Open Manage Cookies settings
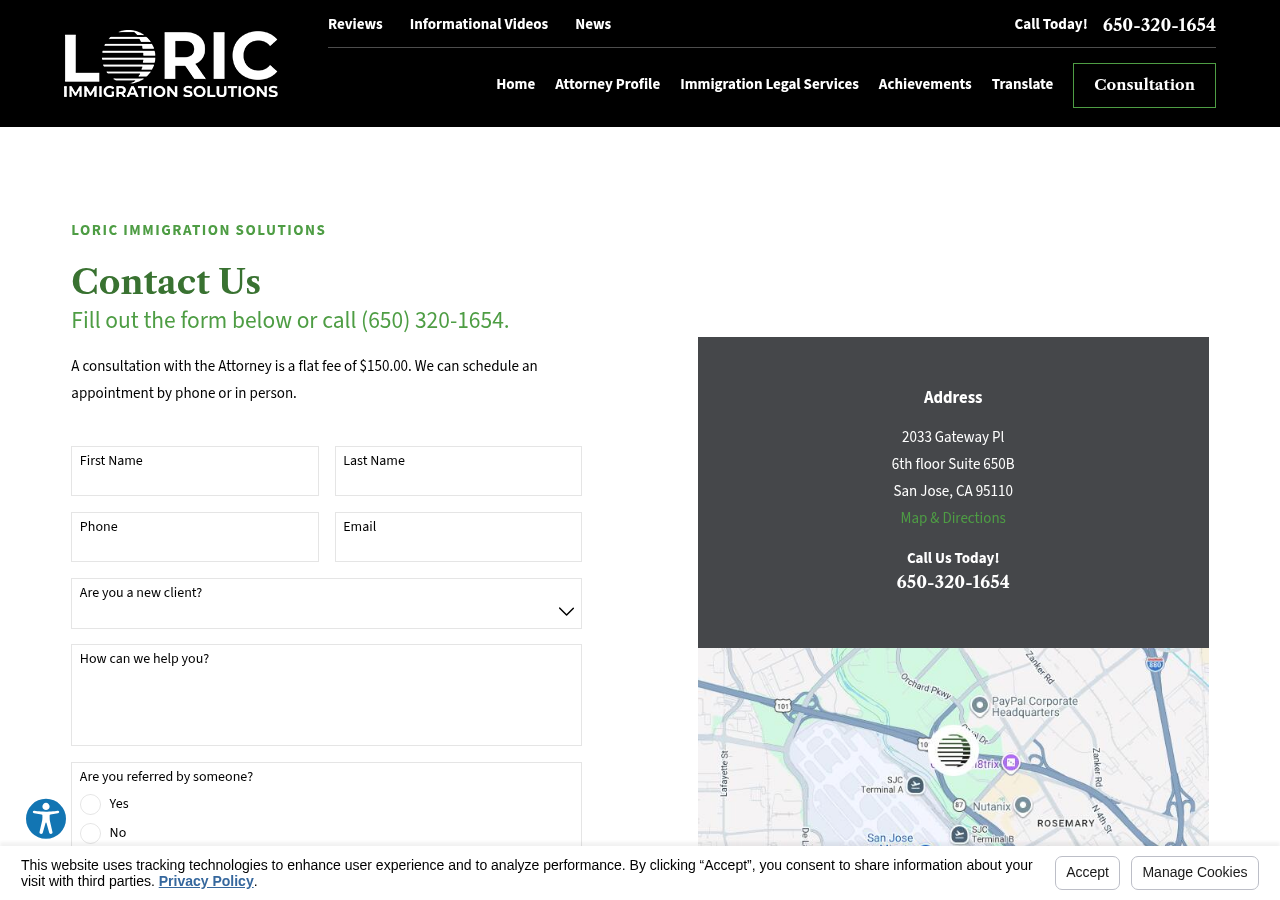 click(1194, 872)
